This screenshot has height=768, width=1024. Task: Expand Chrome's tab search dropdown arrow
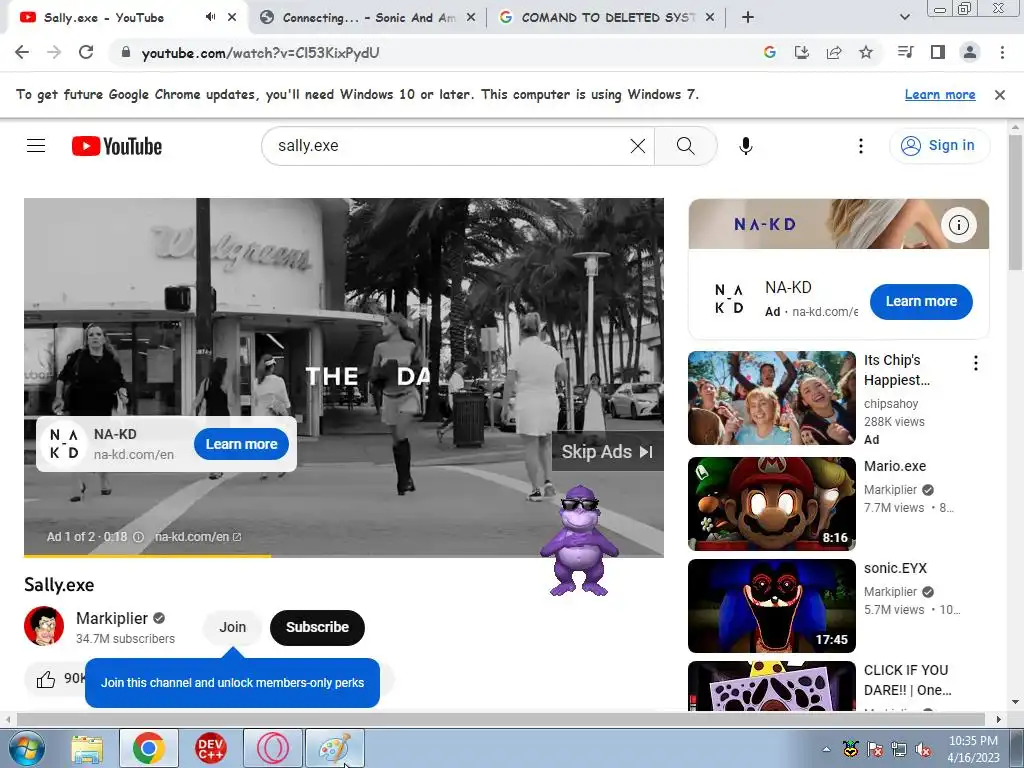(904, 18)
